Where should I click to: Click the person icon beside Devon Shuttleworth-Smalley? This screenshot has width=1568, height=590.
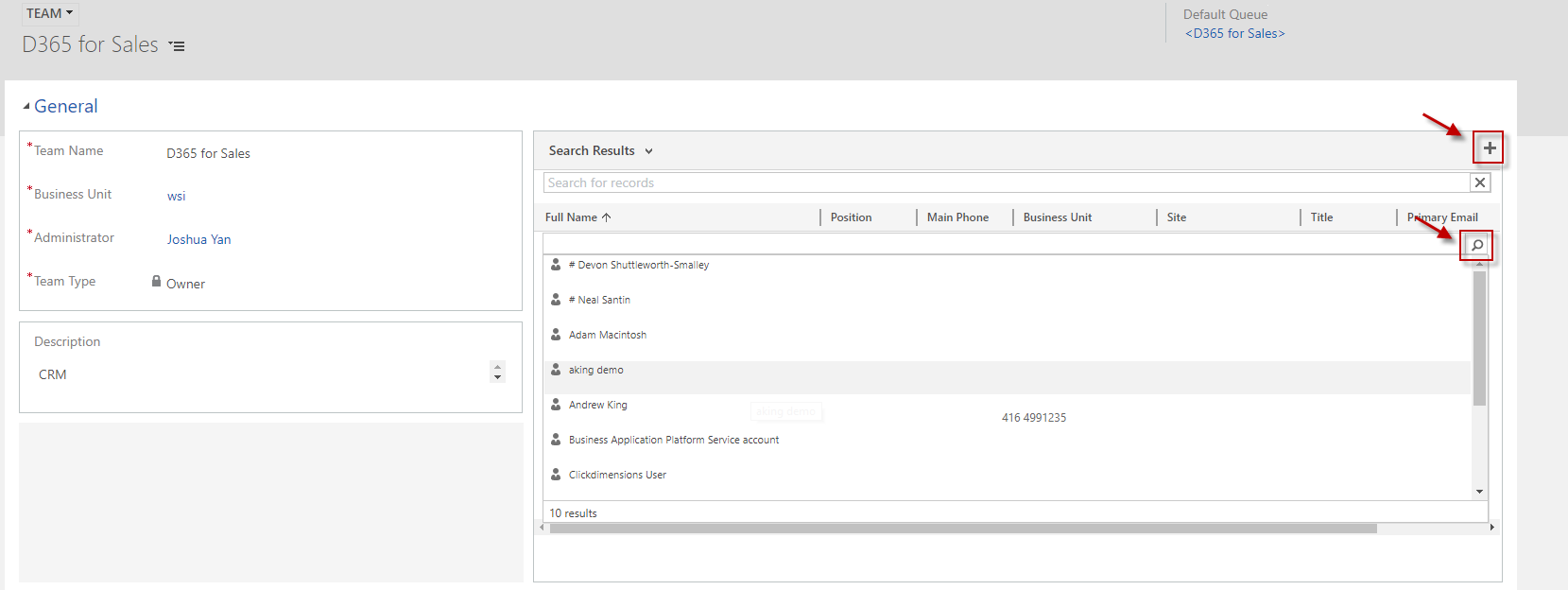click(x=556, y=265)
